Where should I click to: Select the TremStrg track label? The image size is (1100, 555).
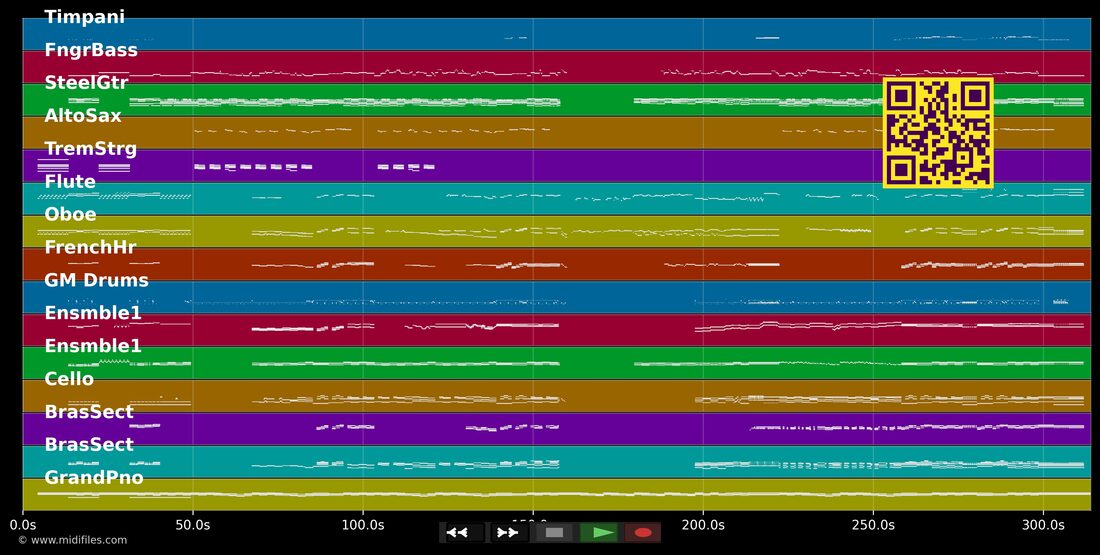[x=90, y=149]
